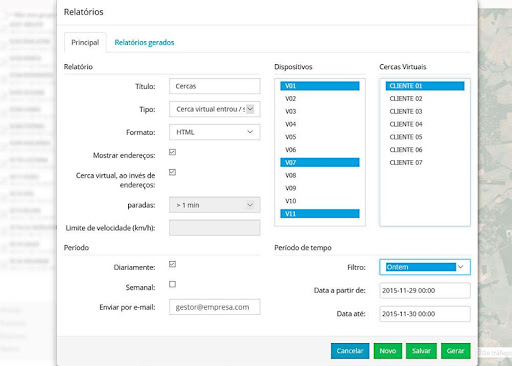Screen dimensions: 512x366
Task: Deselect device V07 in the list
Action: (x=320, y=162)
